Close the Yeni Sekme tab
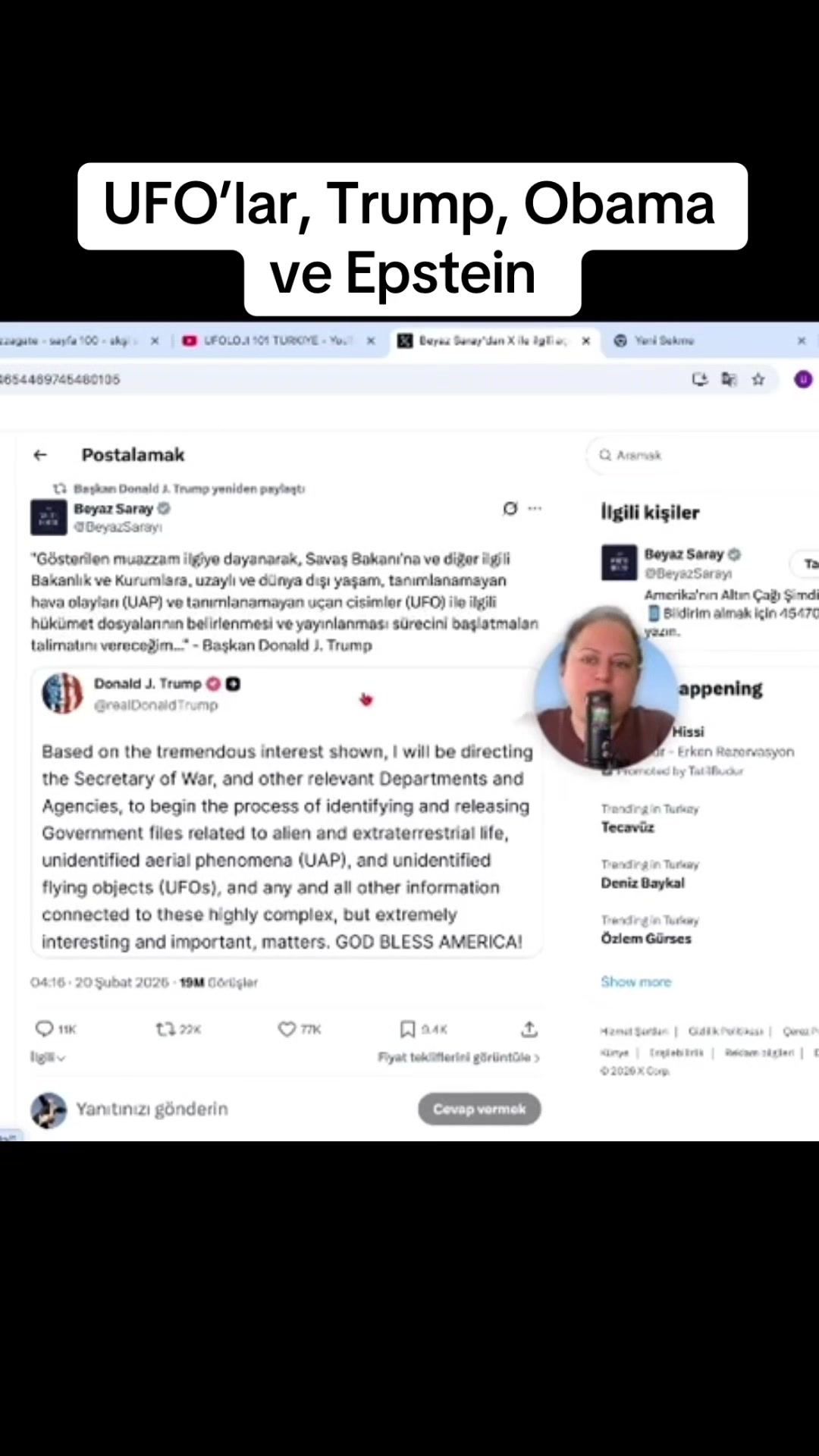The height and width of the screenshot is (1456, 819). (x=802, y=341)
